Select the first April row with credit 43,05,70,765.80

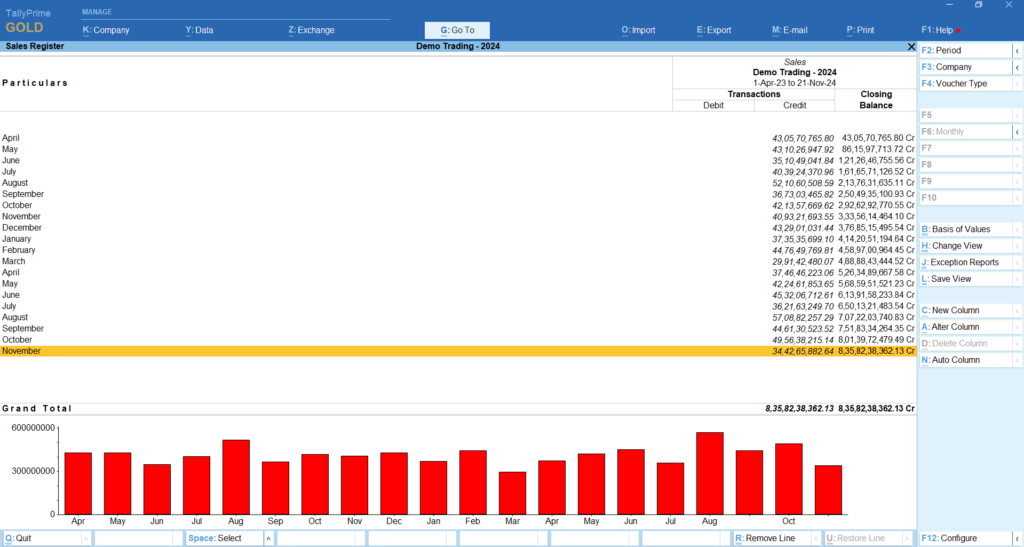458,138
